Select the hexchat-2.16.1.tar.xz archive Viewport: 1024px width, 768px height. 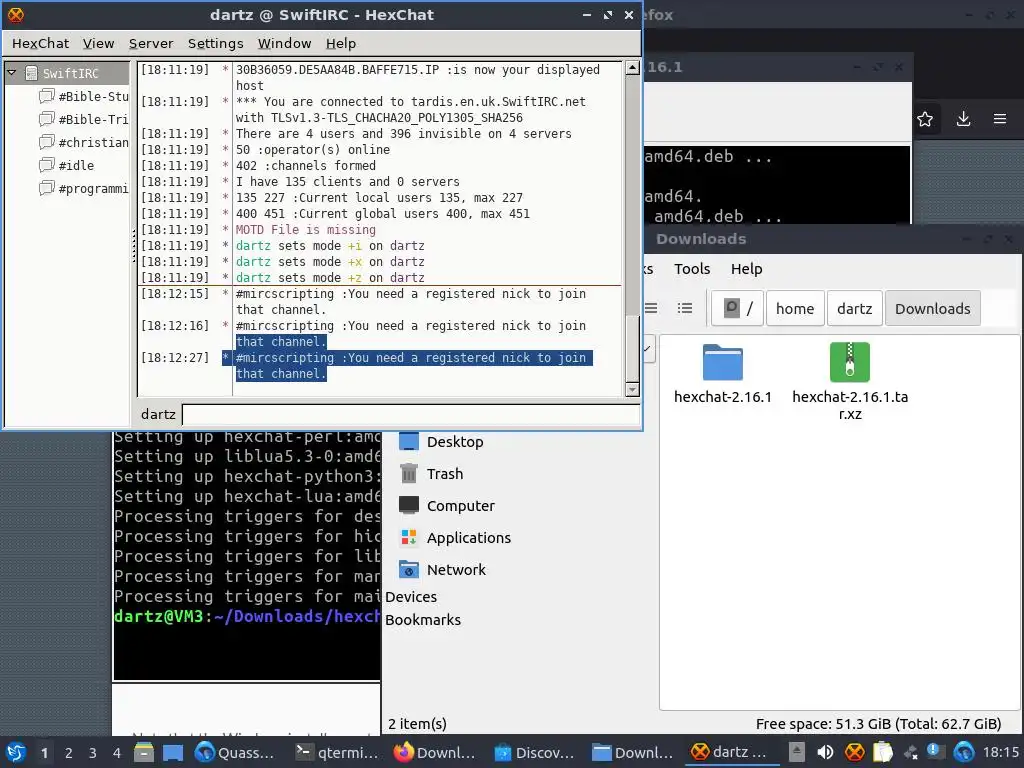[x=850, y=382]
